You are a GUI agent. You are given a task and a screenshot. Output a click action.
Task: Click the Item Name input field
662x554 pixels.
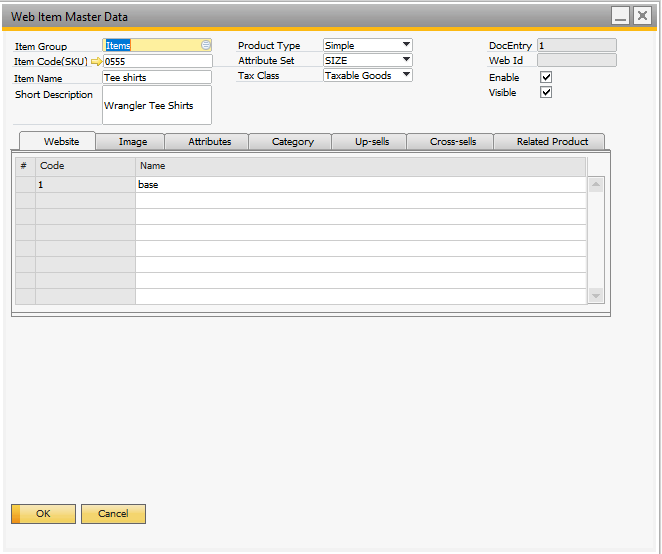coord(157,77)
